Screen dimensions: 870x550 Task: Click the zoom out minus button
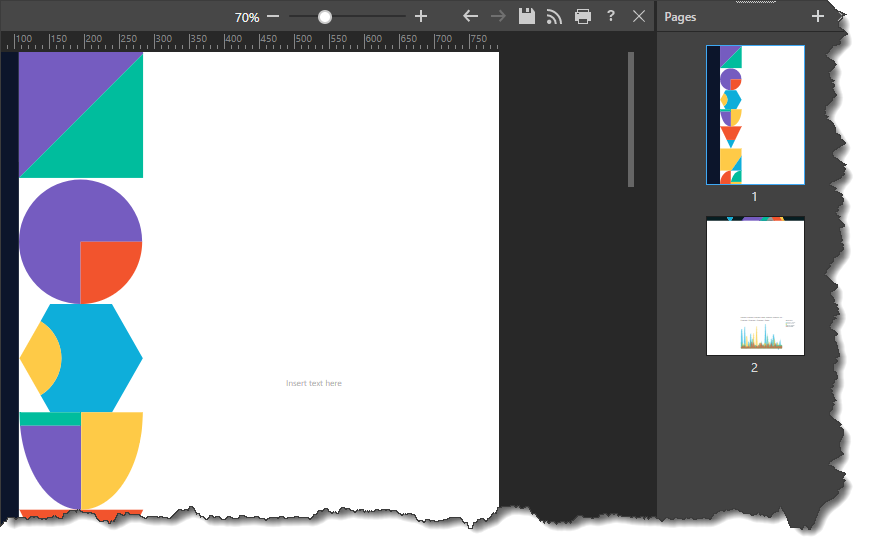273,17
